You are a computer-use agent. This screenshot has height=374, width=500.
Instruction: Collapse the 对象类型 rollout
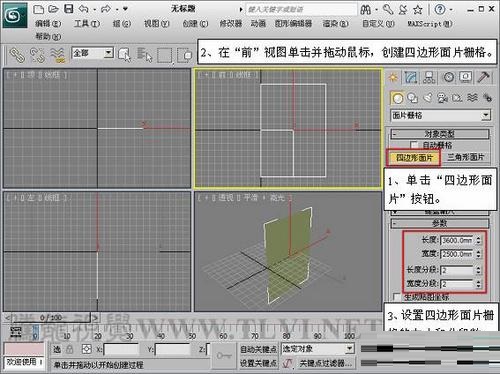[x=440, y=134]
